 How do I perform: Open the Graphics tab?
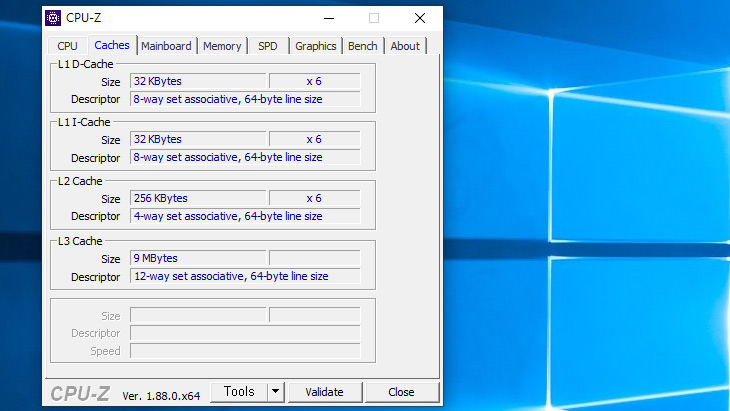316,46
